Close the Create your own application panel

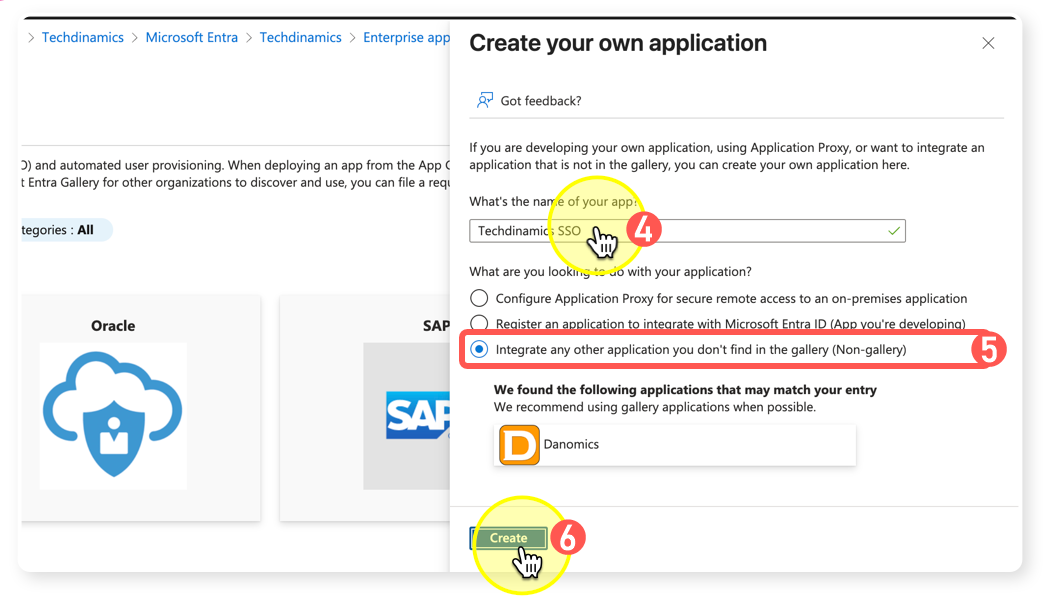[988, 43]
